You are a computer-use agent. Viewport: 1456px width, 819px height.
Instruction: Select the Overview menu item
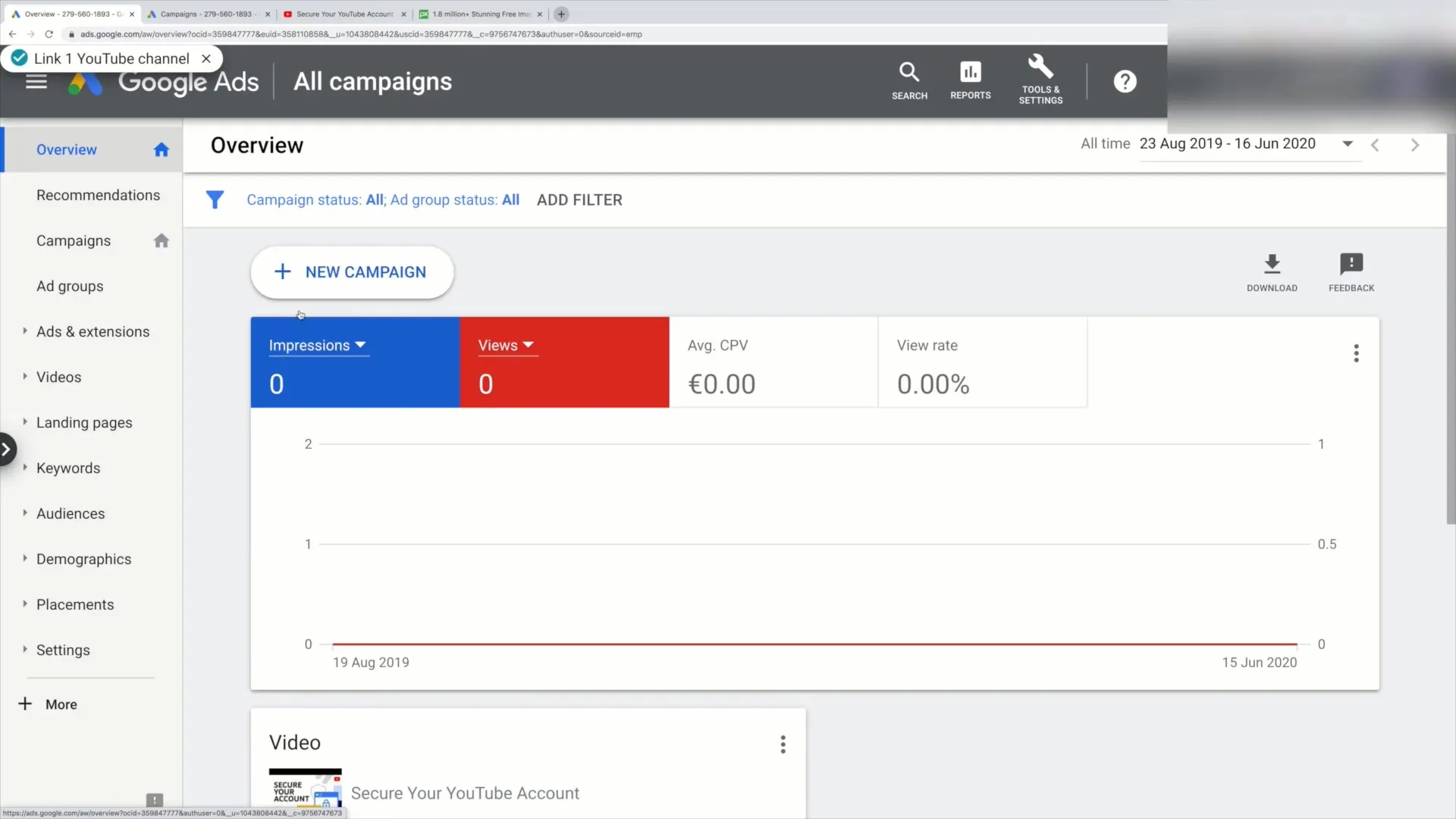click(66, 149)
